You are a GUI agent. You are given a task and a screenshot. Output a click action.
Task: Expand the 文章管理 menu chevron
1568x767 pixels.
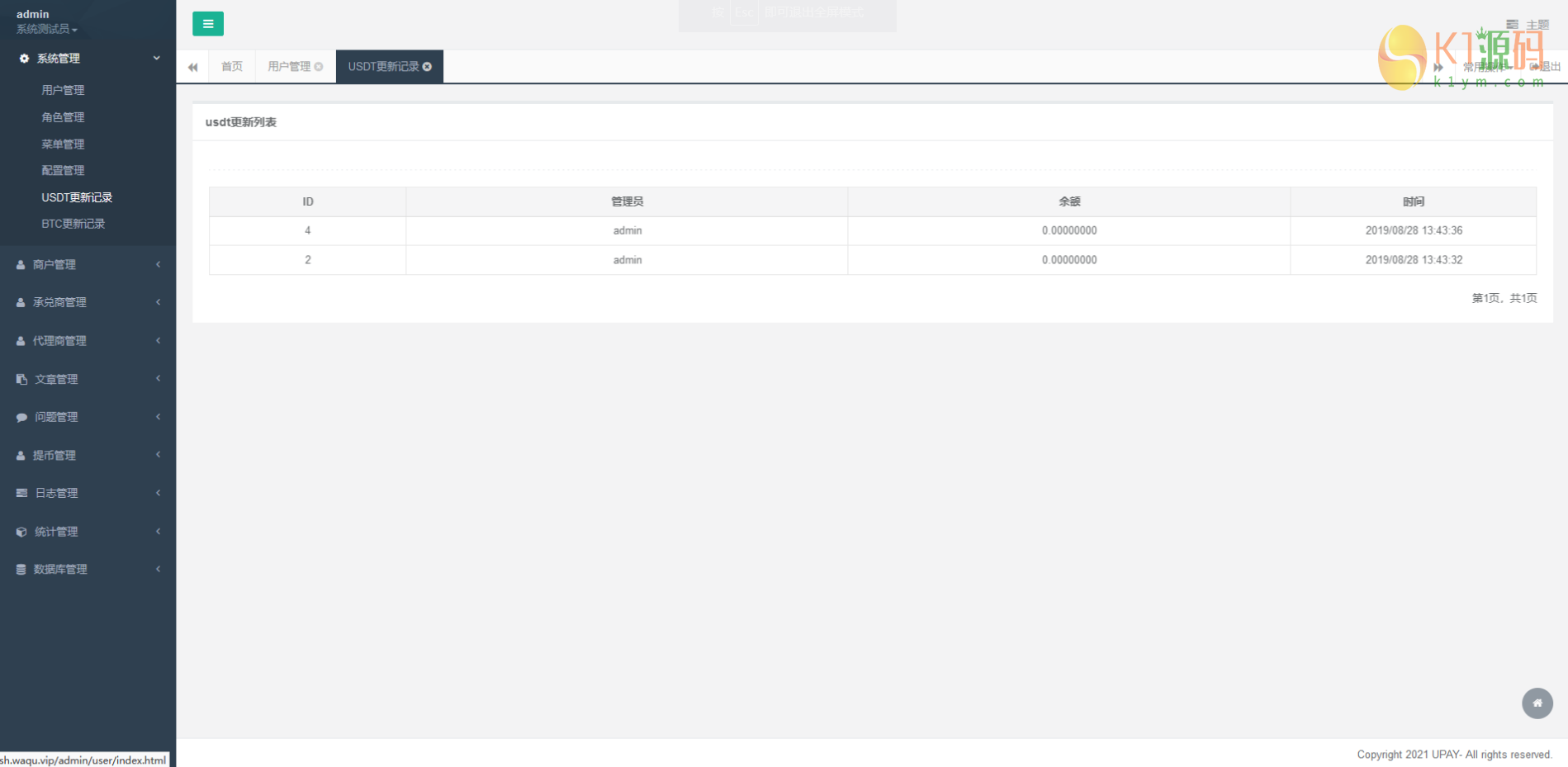[158, 378]
